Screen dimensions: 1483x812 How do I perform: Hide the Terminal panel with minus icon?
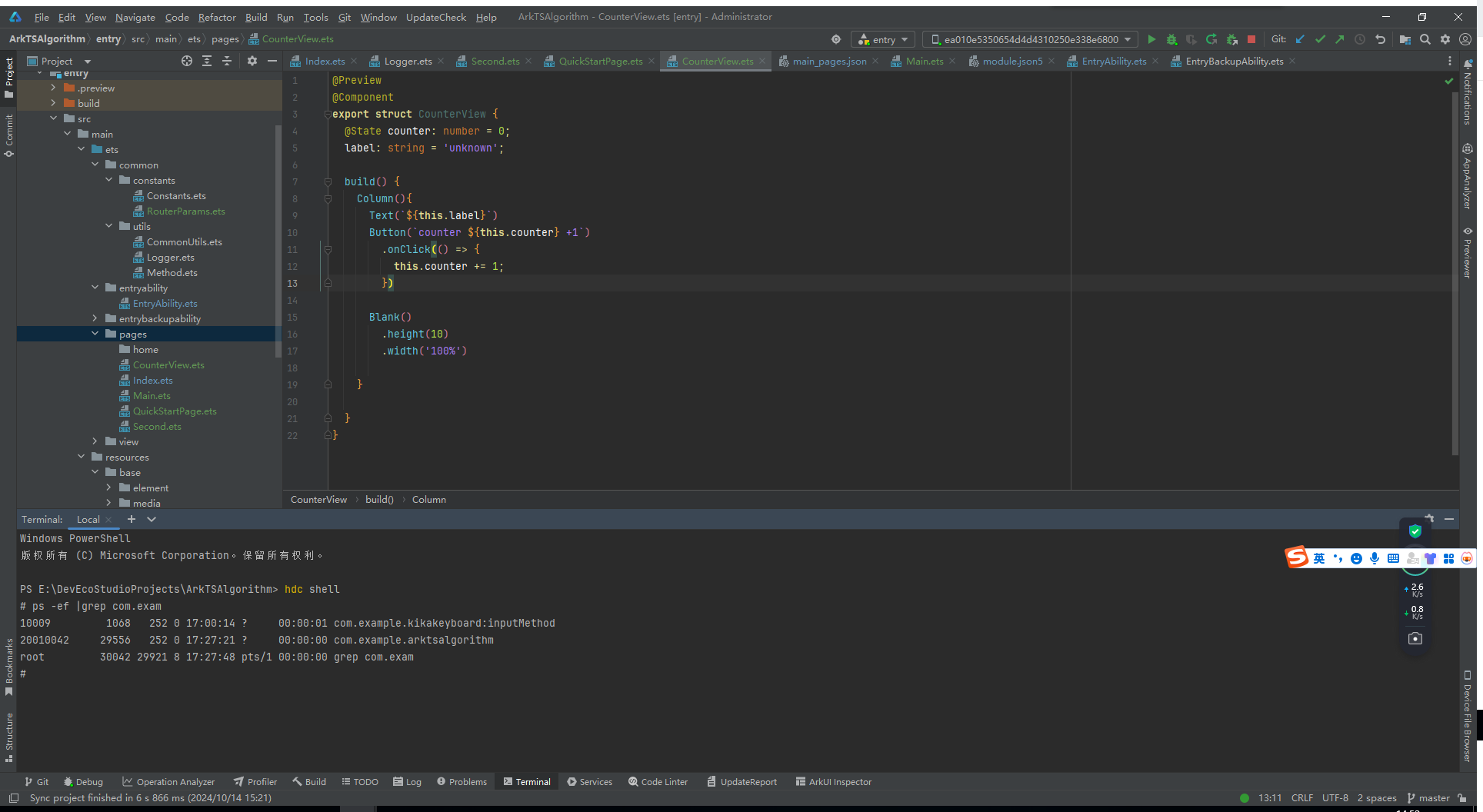pos(1449,519)
